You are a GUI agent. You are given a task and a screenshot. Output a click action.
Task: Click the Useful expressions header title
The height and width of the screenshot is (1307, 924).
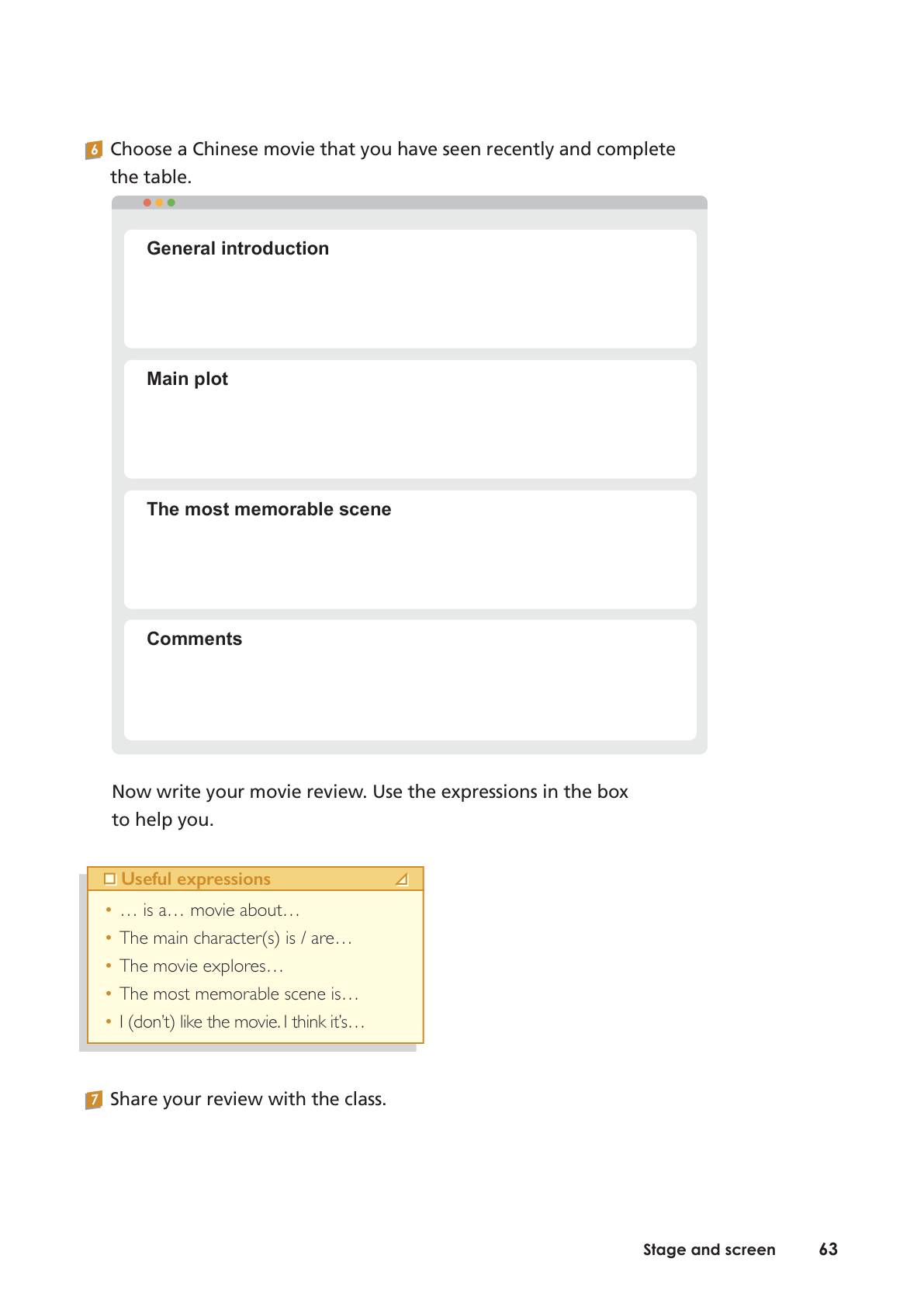click(196, 879)
